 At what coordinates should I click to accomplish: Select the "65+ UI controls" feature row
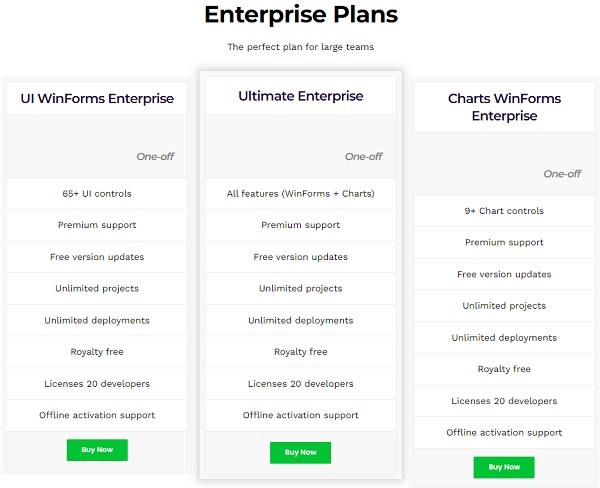(x=97, y=193)
